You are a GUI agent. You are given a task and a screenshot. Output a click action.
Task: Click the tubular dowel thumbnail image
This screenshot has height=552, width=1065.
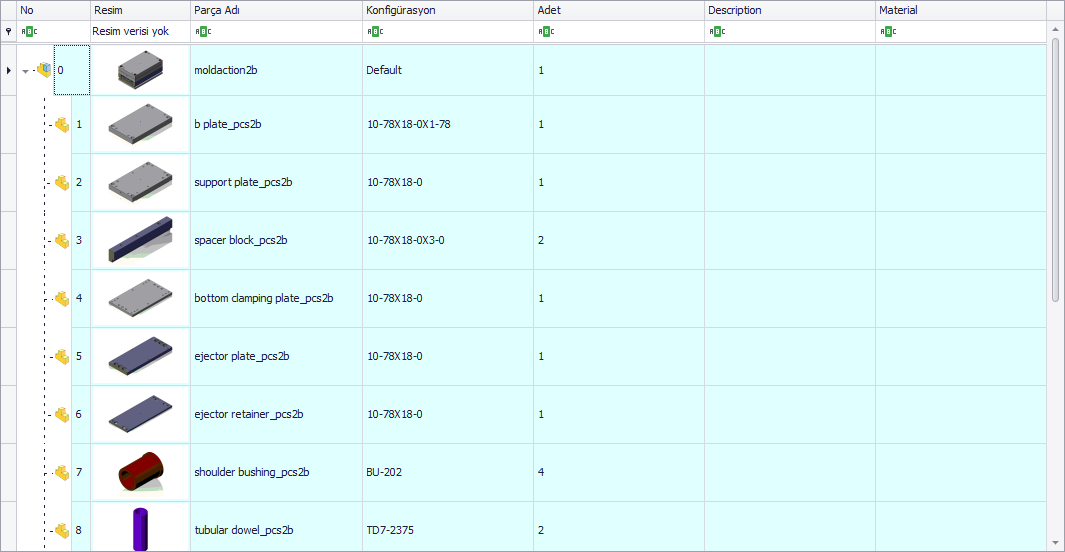pyautogui.click(x=141, y=528)
